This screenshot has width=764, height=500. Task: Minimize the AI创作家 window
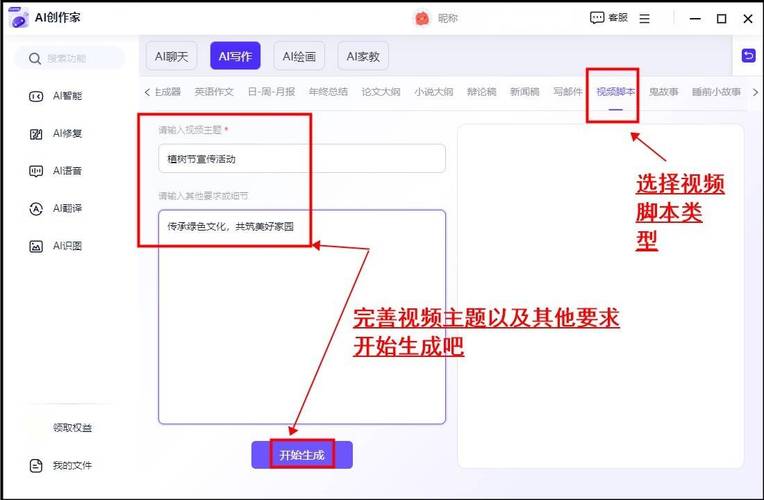point(695,19)
